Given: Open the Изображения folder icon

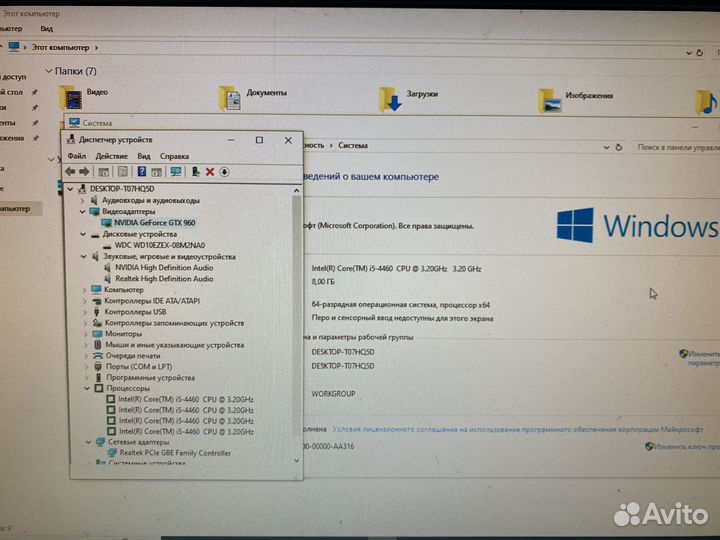Looking at the screenshot, I should 550,101.
